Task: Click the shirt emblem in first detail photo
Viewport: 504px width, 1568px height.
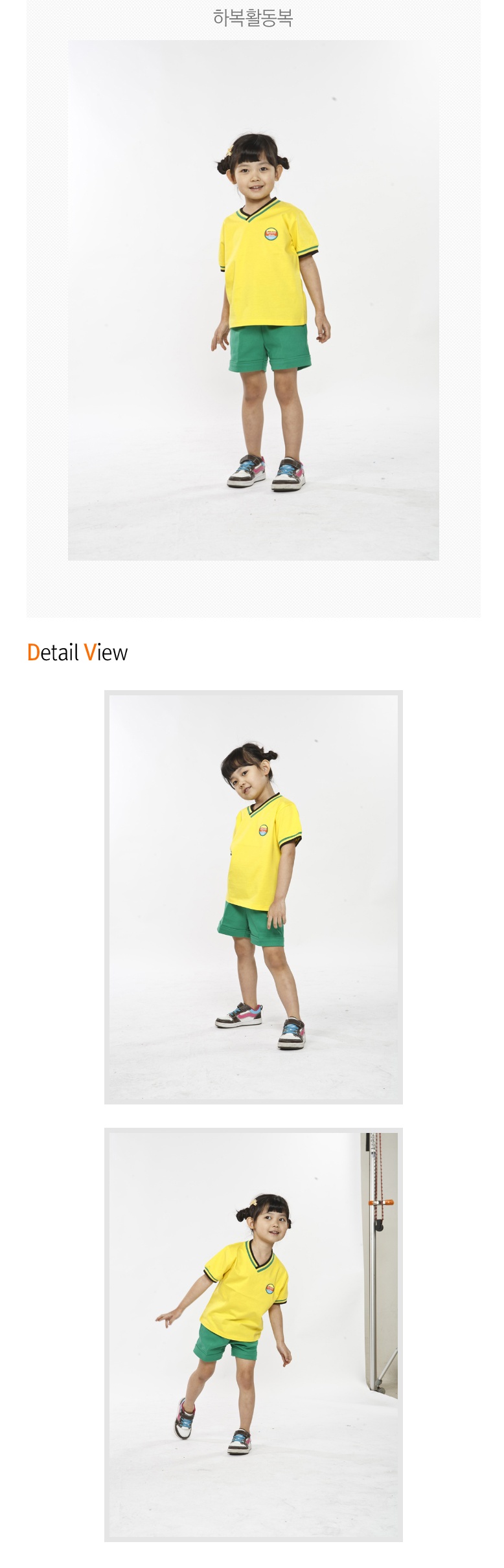Action: point(263,831)
